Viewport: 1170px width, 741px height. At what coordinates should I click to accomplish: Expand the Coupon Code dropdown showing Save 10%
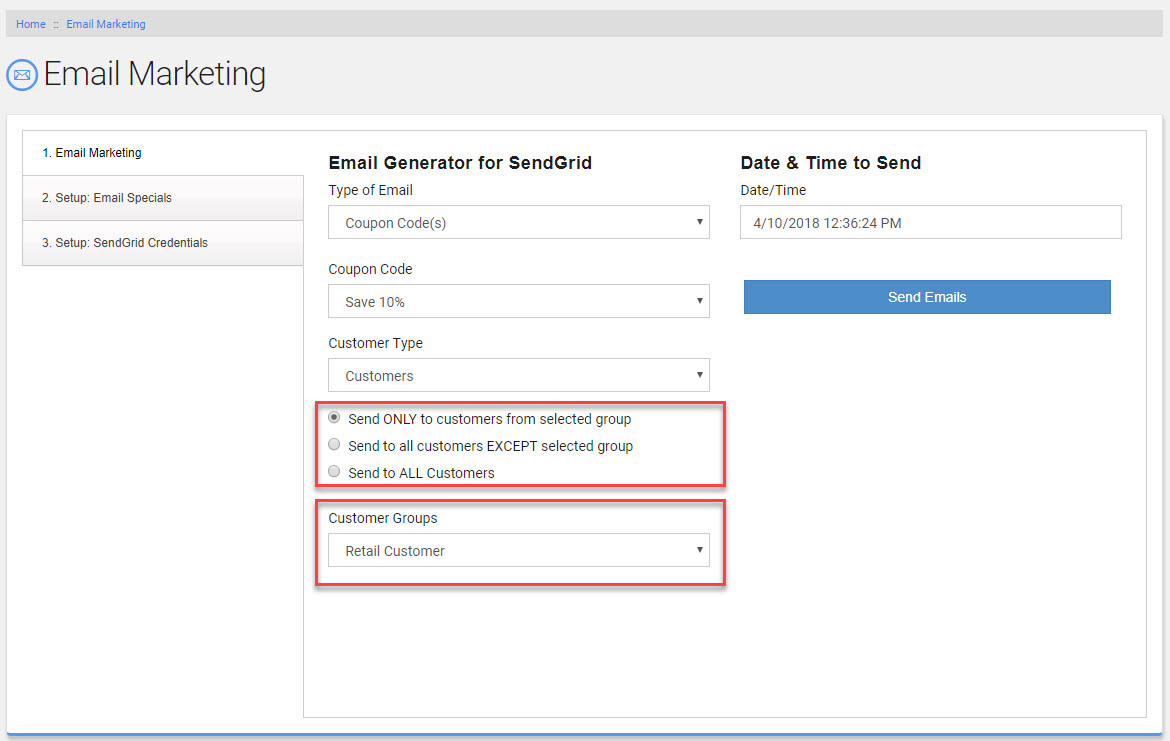pos(518,302)
